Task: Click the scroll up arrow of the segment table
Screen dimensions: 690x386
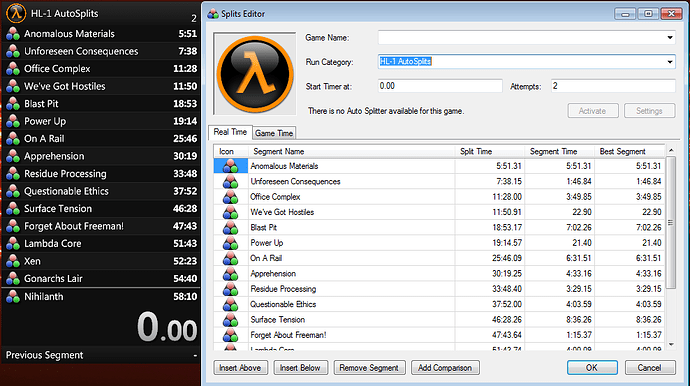Action: (x=671, y=151)
